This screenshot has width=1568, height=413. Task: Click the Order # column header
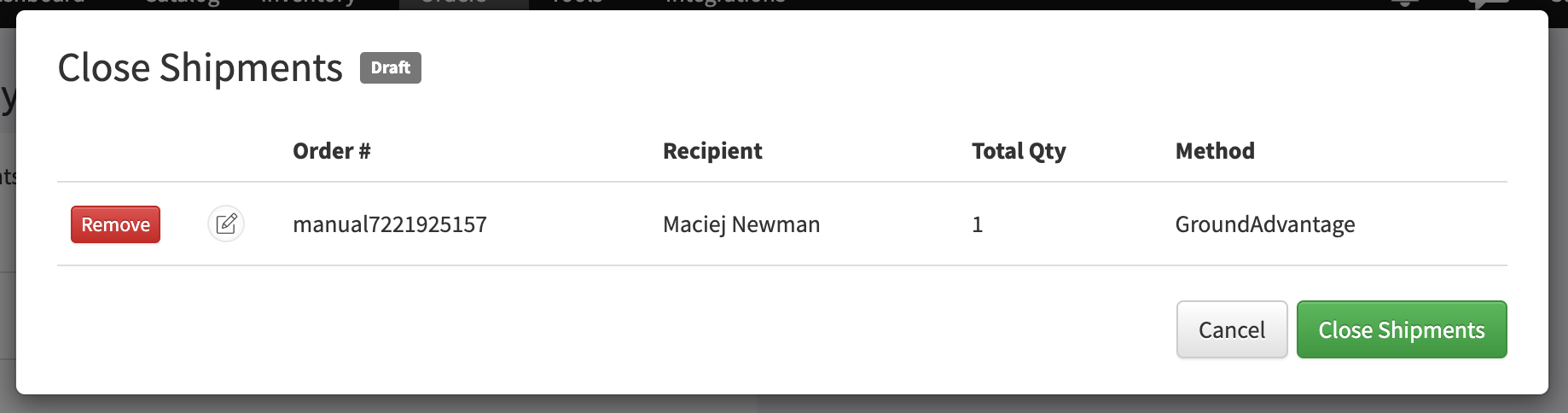(331, 151)
